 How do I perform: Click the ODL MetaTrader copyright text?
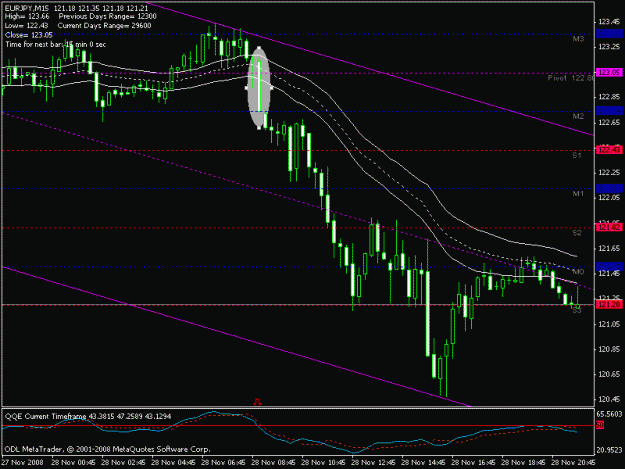point(107,449)
